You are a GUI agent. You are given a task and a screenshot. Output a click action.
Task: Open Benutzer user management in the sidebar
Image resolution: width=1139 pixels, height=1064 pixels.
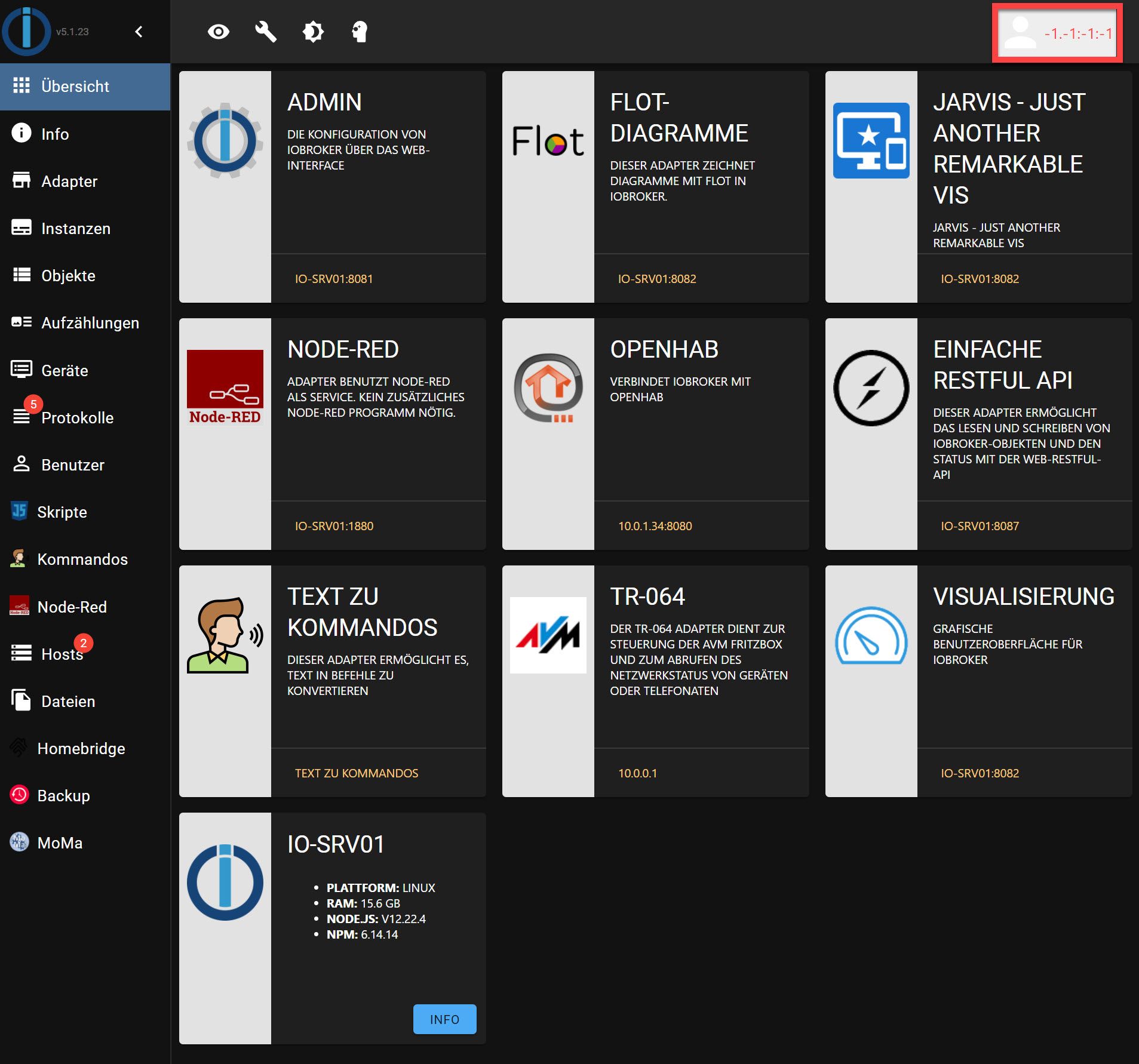point(85,465)
